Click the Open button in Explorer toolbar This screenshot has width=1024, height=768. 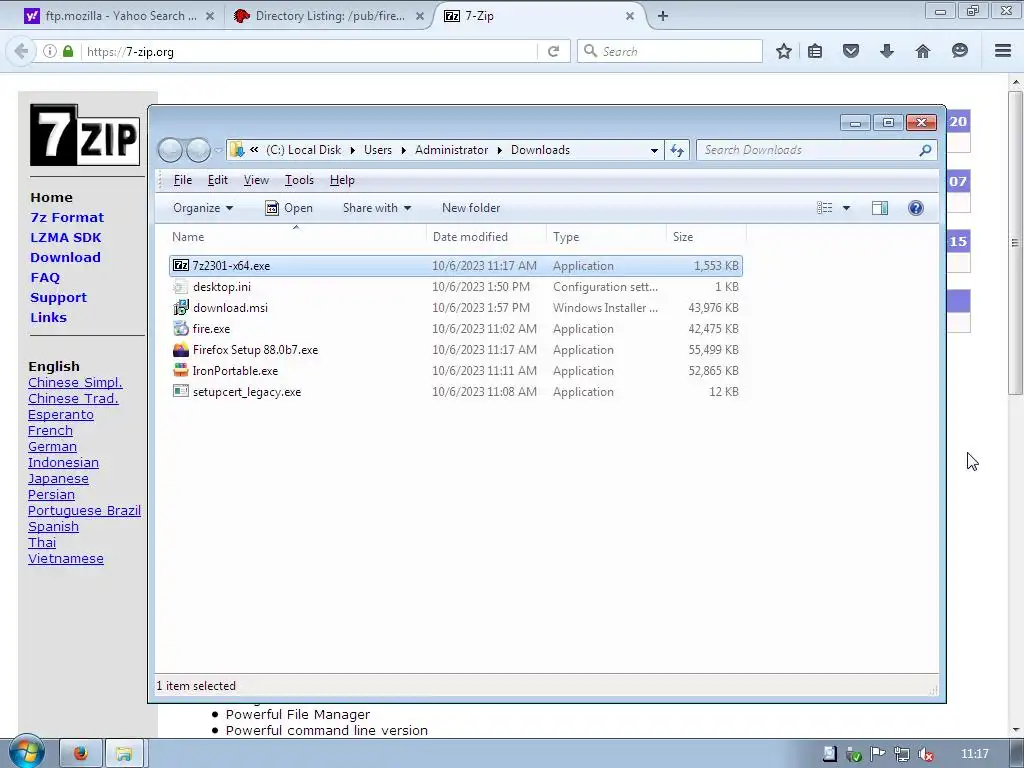pos(289,208)
